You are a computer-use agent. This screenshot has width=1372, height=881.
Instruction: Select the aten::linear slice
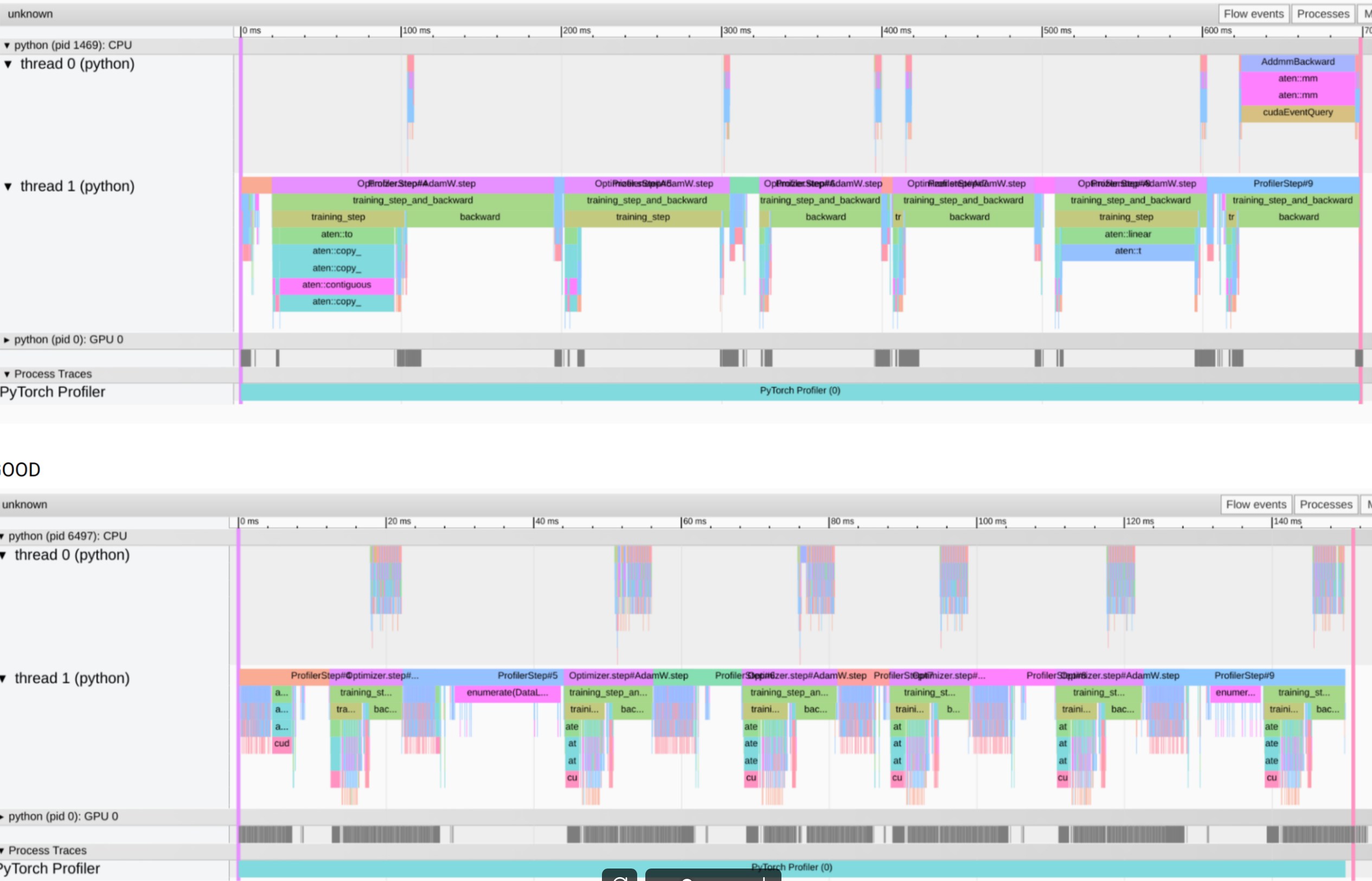click(1126, 233)
